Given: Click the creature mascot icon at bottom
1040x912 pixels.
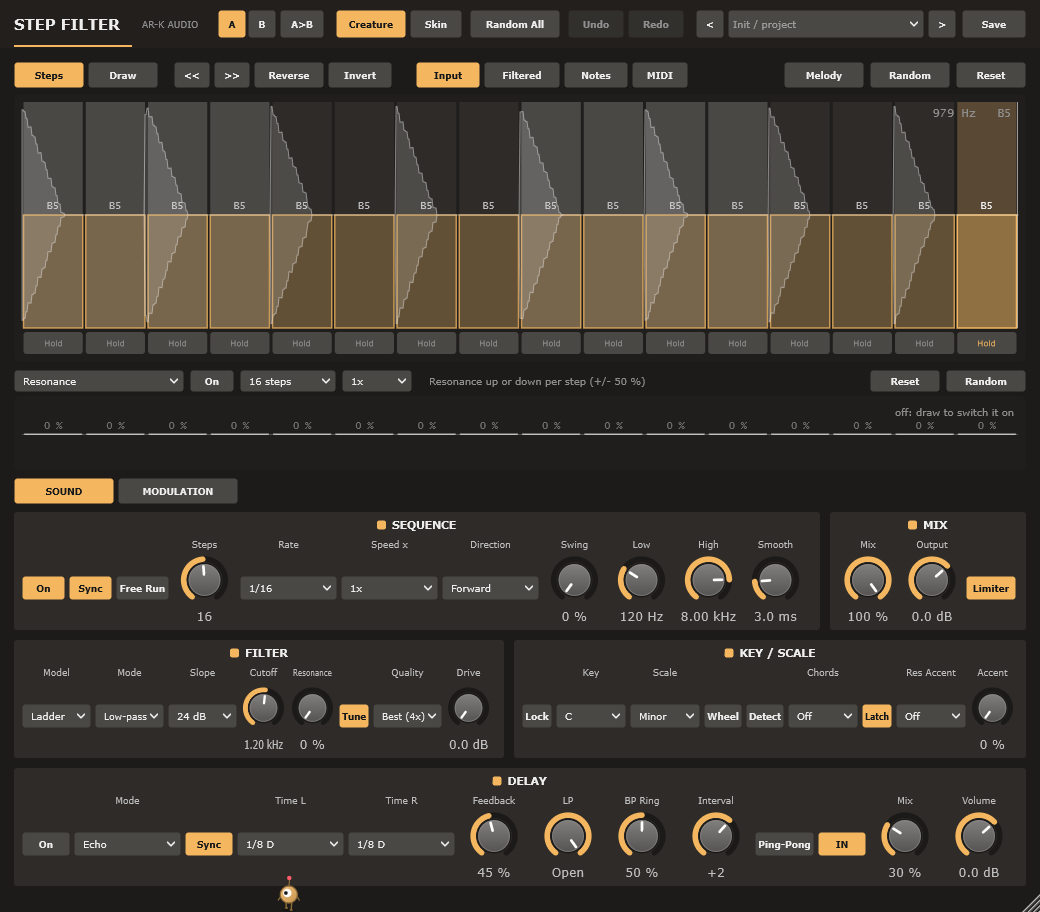Looking at the screenshot, I should (289, 893).
